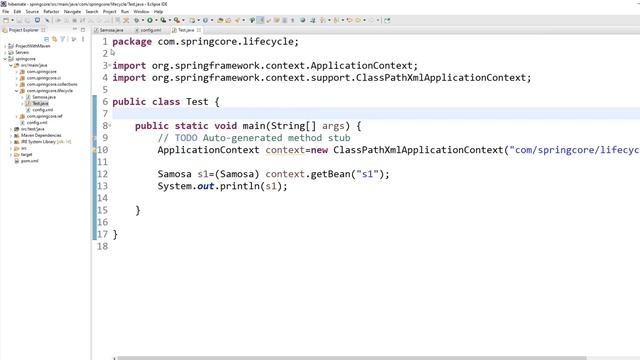Open the New wizard dropdown arrow
The image size is (640, 360).
coord(12,20)
